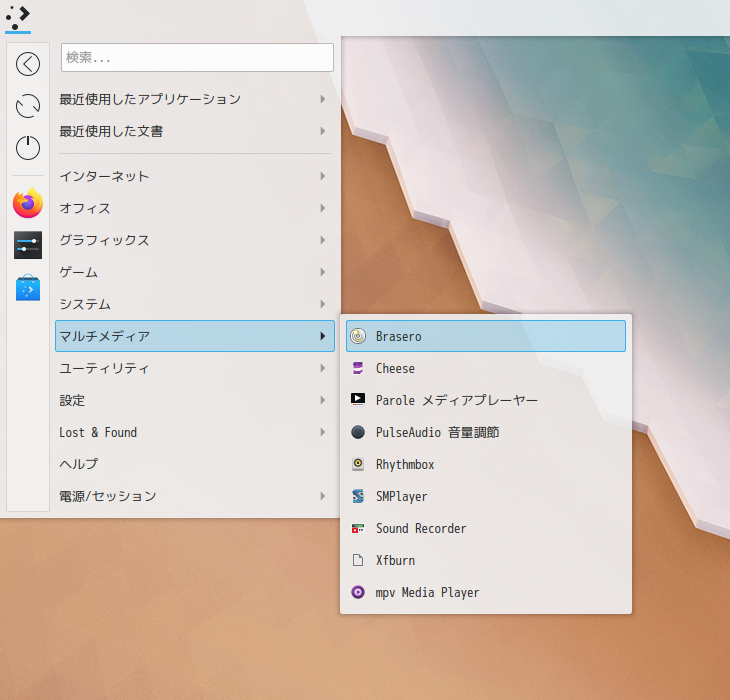This screenshot has width=730, height=700.
Task: Click the Parole media player icon
Action: click(x=358, y=400)
